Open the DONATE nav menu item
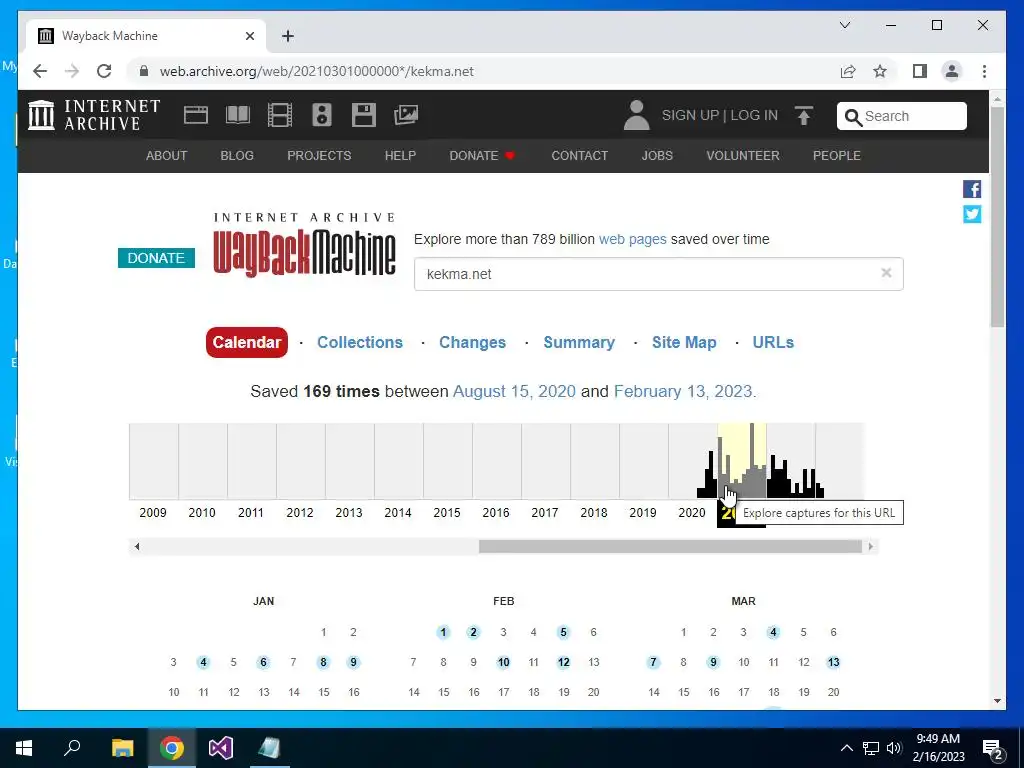This screenshot has width=1024, height=768. click(482, 155)
